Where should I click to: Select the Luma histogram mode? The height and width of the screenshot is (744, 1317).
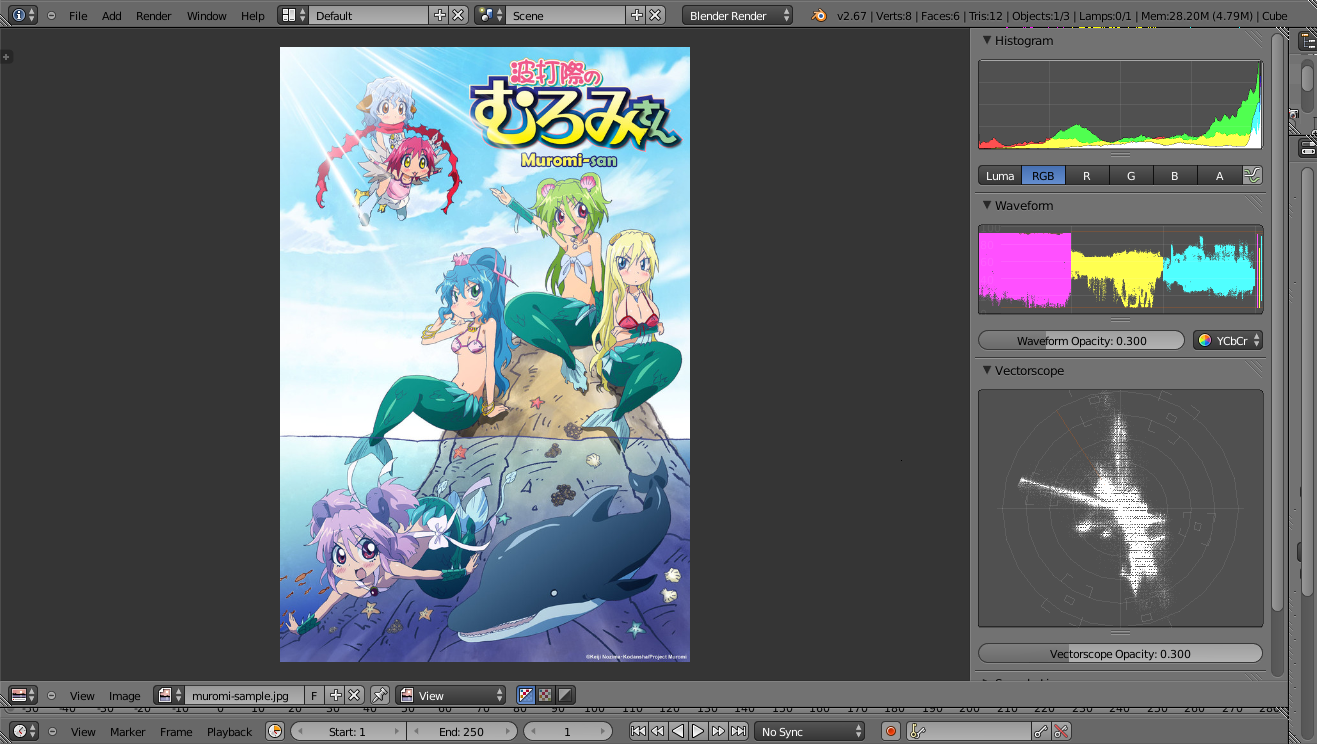pyautogui.click(x=1000, y=175)
